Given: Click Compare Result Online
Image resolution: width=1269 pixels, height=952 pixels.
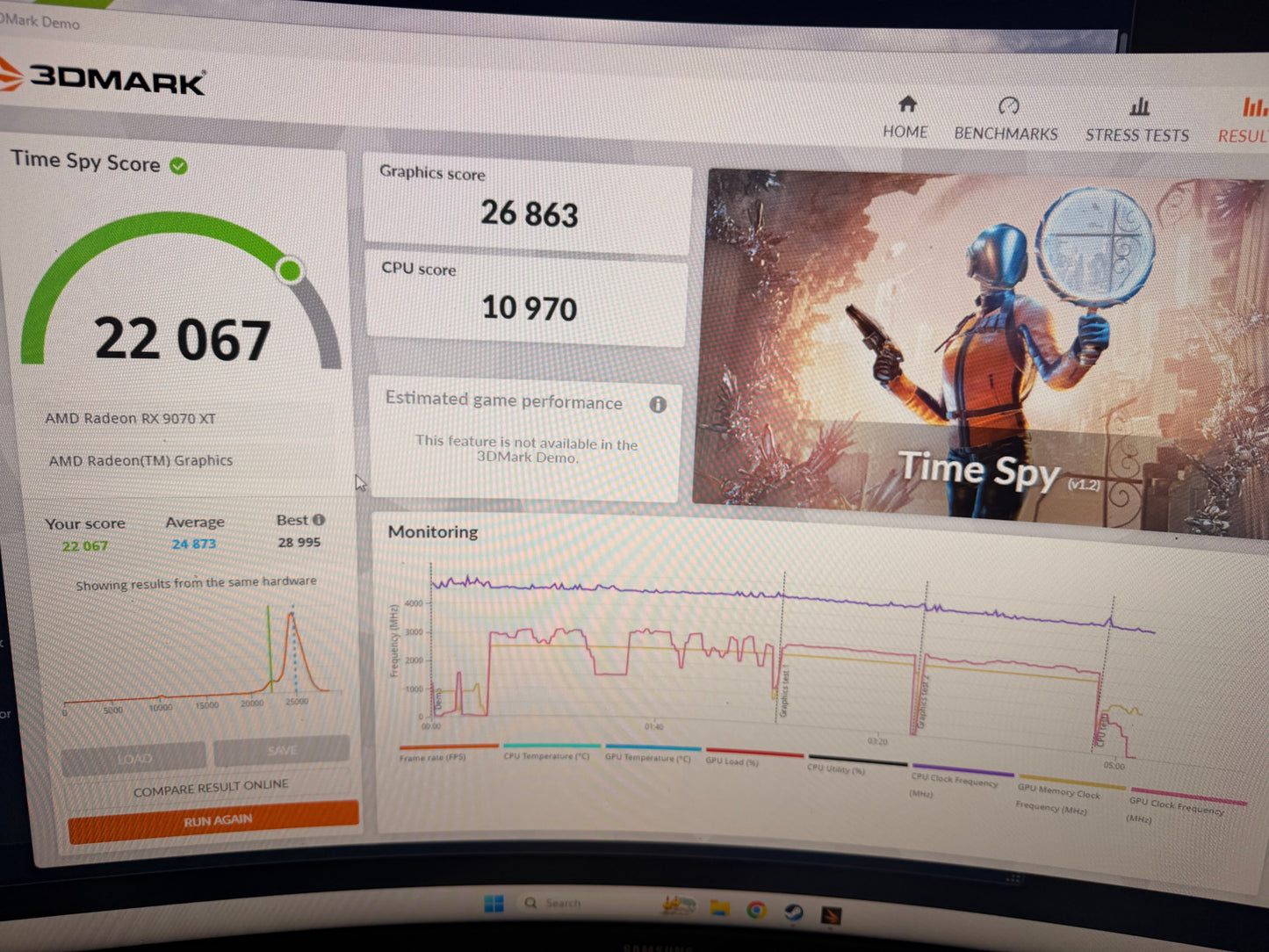Looking at the screenshot, I should [210, 788].
